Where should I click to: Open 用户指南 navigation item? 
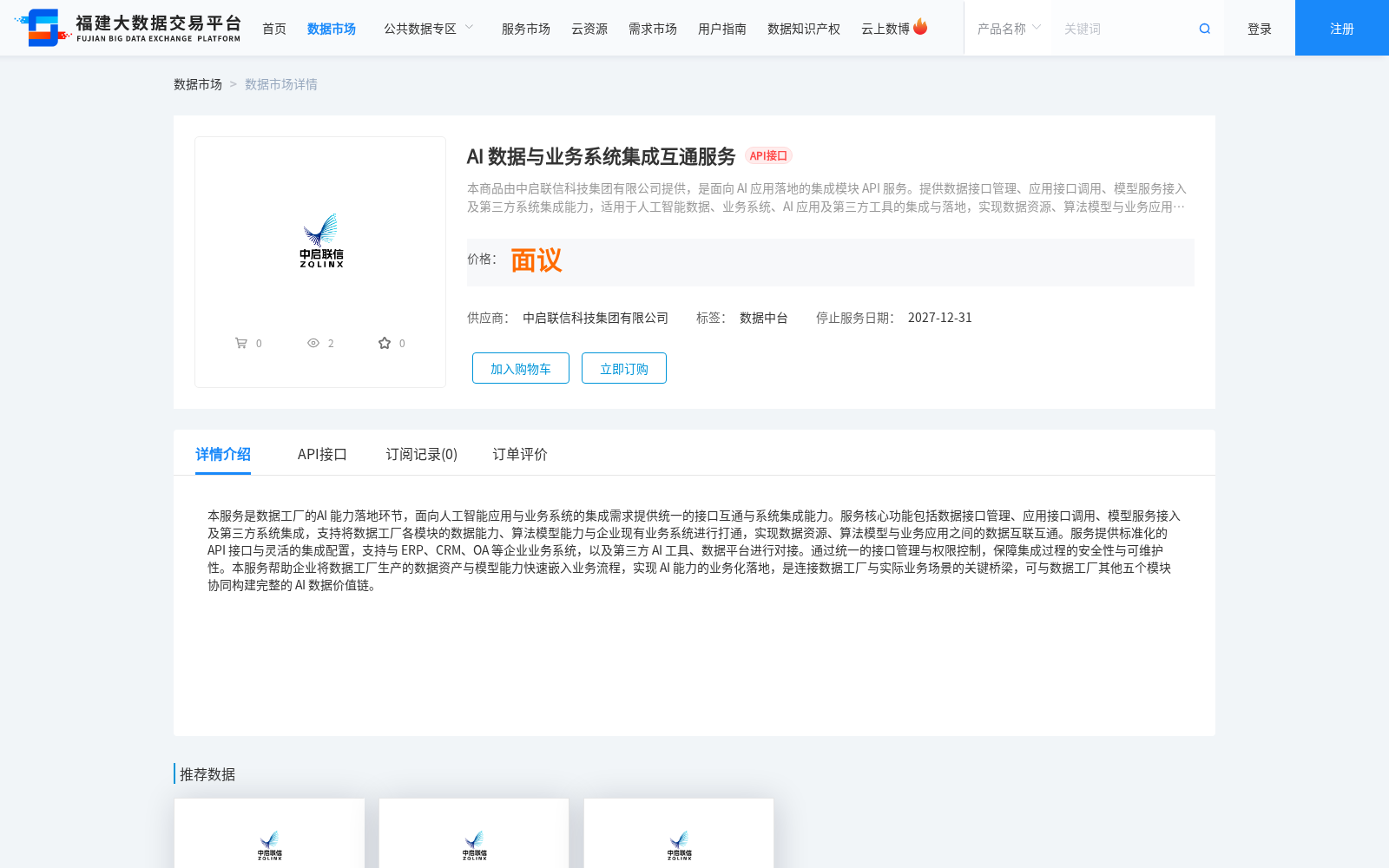click(x=722, y=29)
